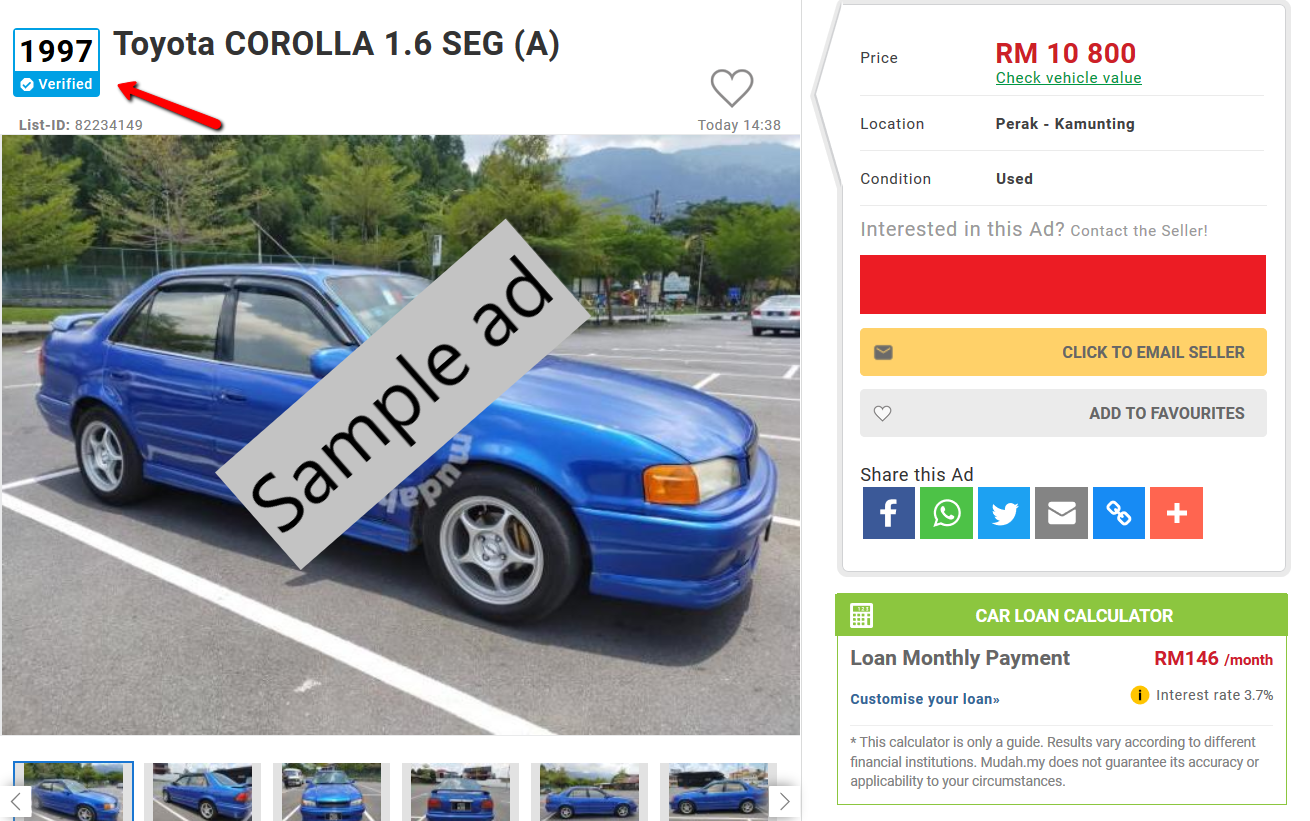The height and width of the screenshot is (821, 1310).
Task: Share this ad on Twitter
Action: [x=1004, y=513]
